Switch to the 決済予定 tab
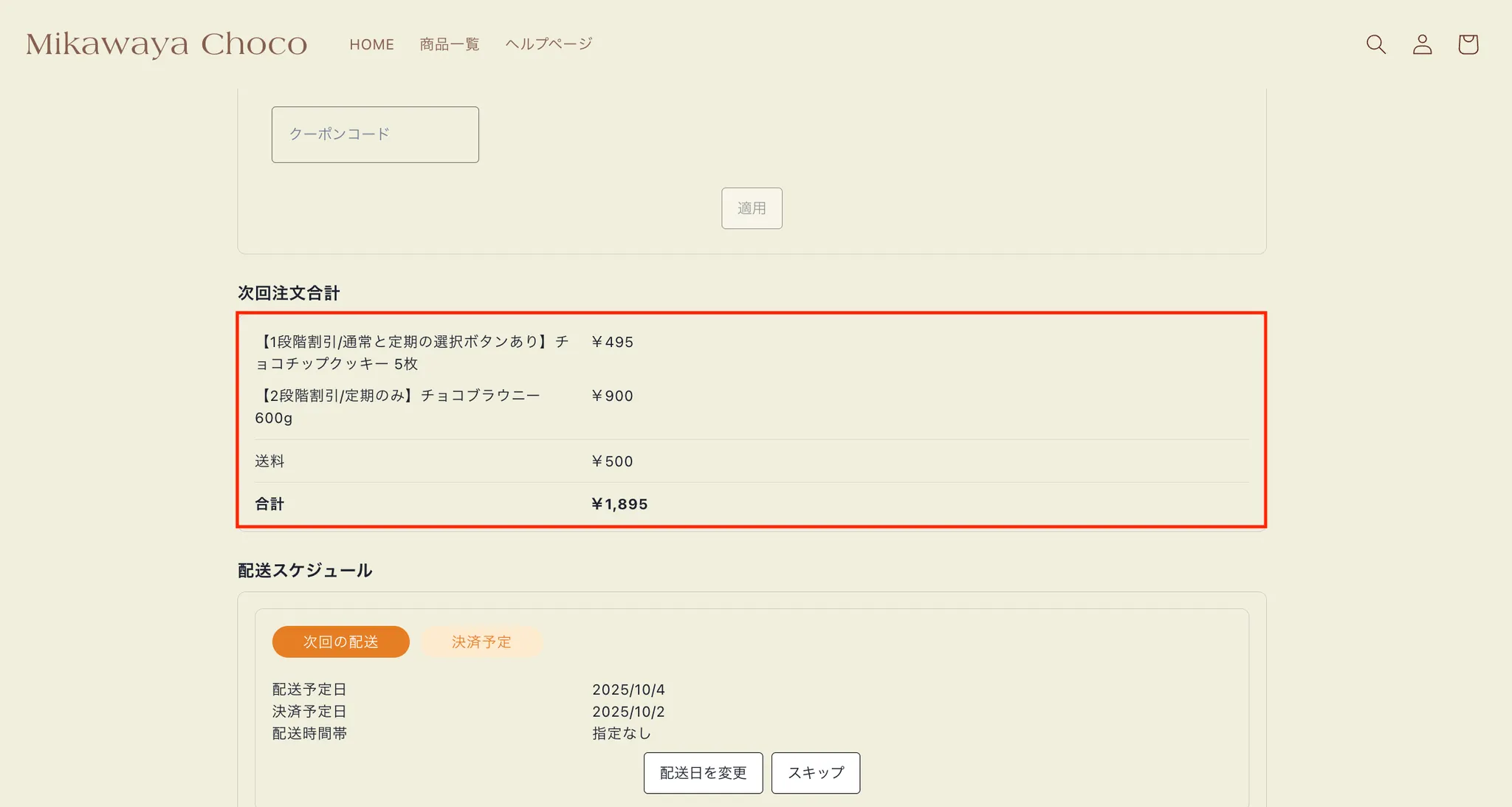The width and height of the screenshot is (1512, 807). click(481, 642)
